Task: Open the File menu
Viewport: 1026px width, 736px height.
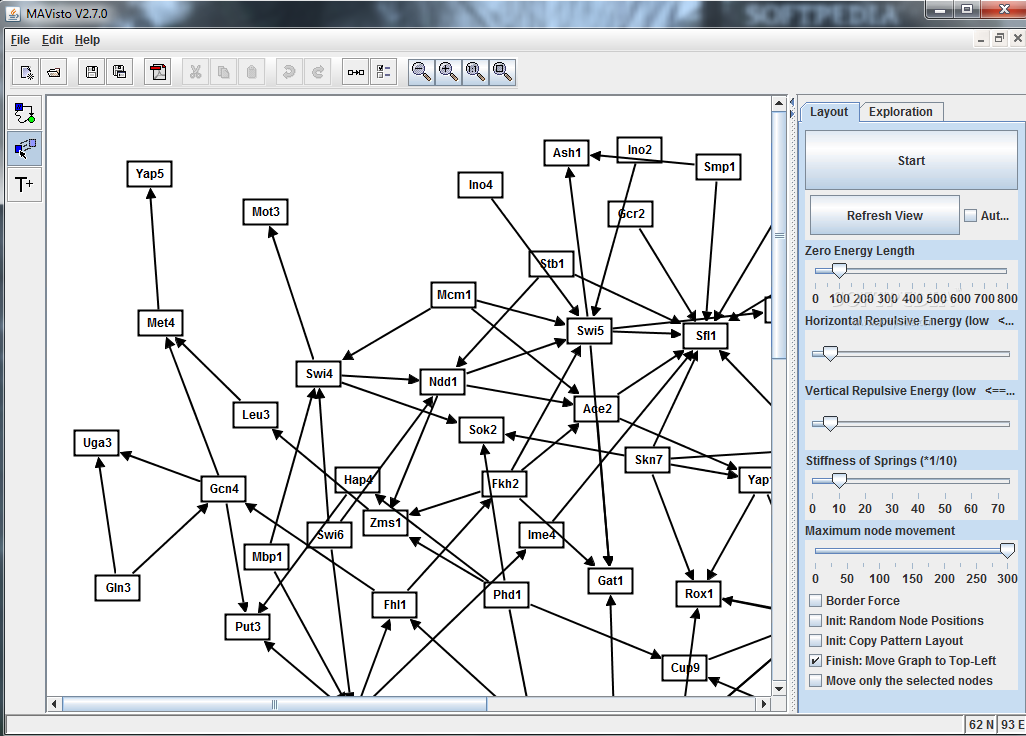Action: click(x=20, y=40)
